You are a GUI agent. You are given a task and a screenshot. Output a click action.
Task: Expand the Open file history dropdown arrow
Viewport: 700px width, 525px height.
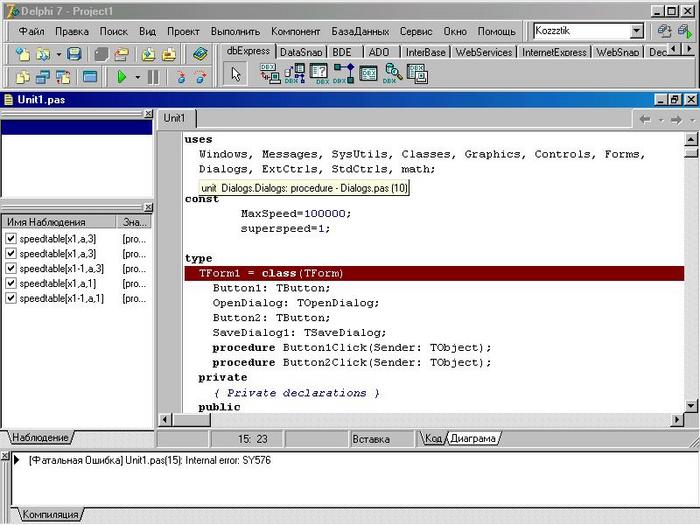point(58,54)
